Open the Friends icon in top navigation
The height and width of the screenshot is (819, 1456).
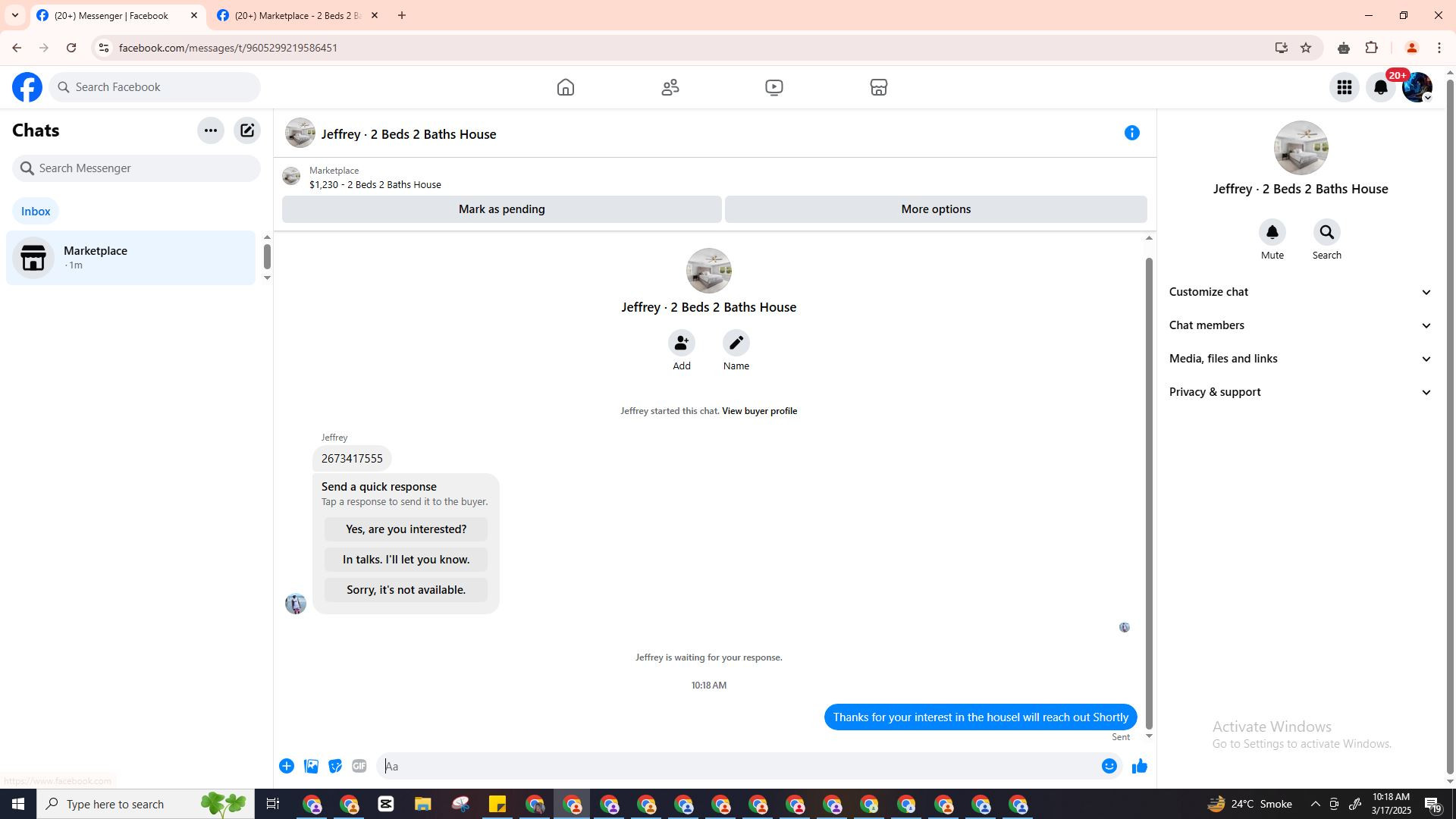[x=670, y=87]
